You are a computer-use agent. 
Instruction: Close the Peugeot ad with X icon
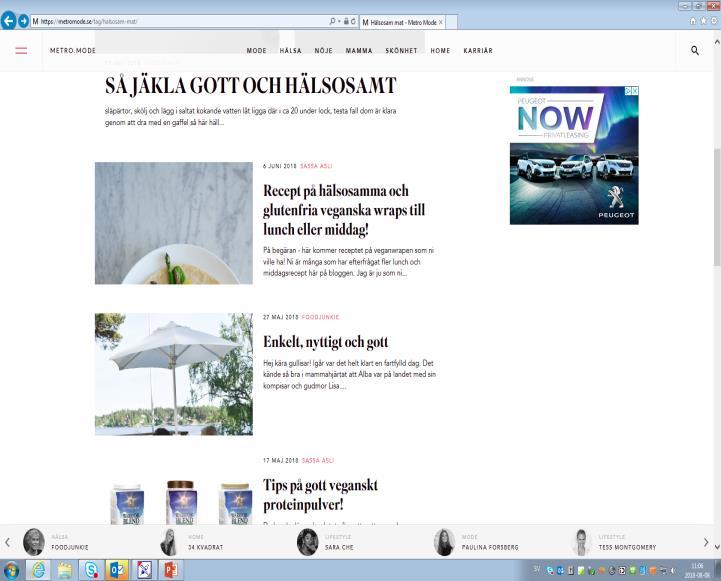[x=635, y=91]
